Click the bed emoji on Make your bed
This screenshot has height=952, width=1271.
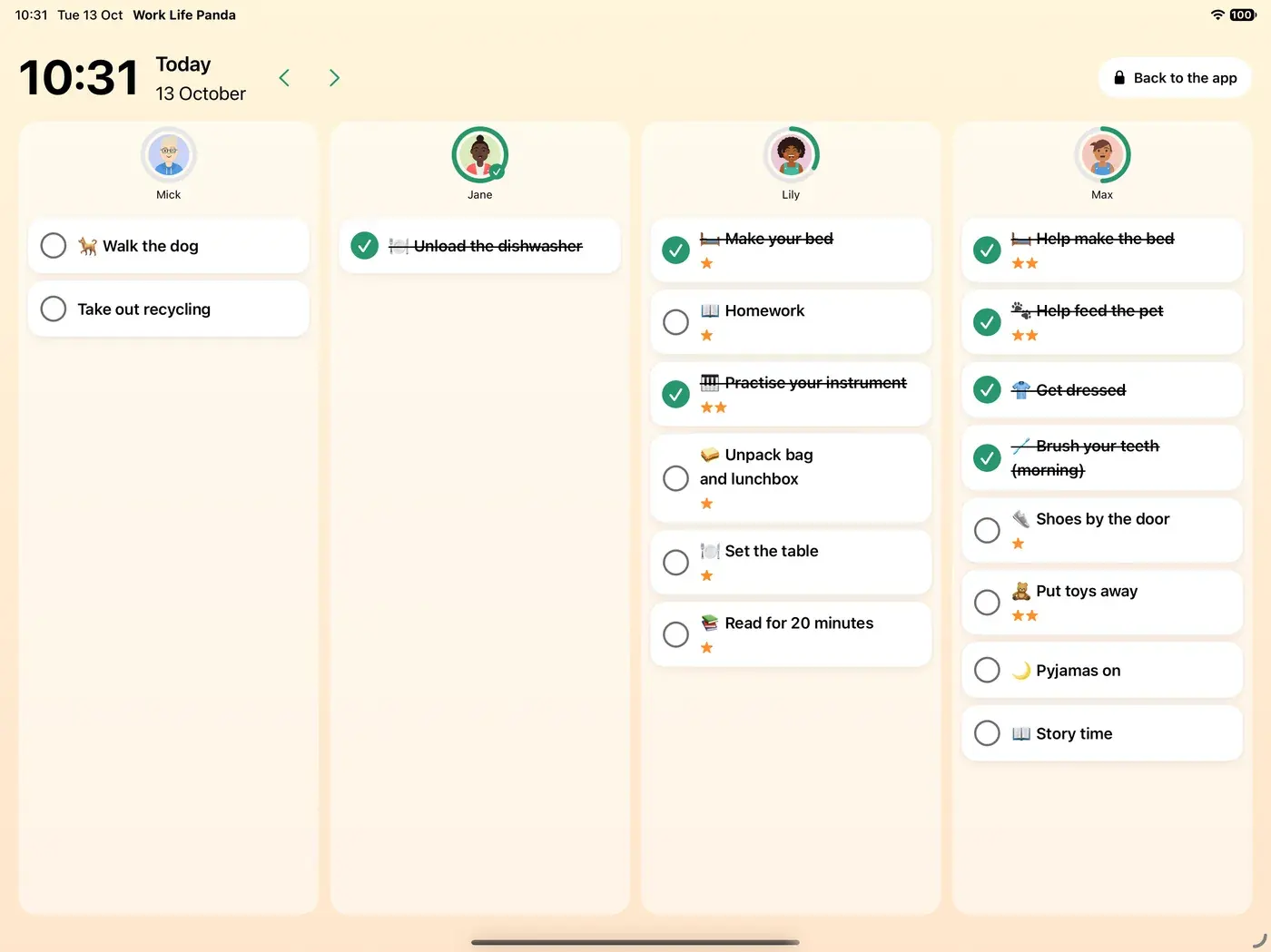710,239
